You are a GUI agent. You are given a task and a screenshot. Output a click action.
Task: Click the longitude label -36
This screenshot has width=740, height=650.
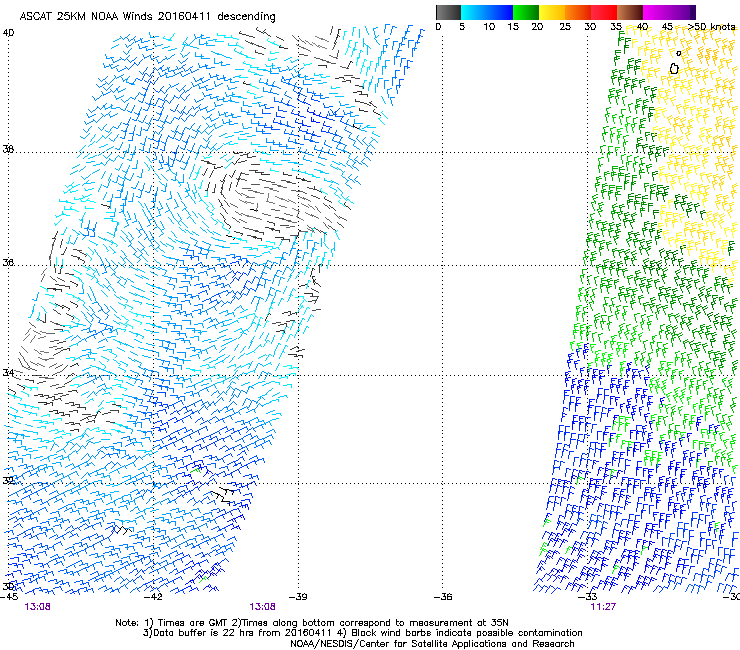click(x=443, y=597)
